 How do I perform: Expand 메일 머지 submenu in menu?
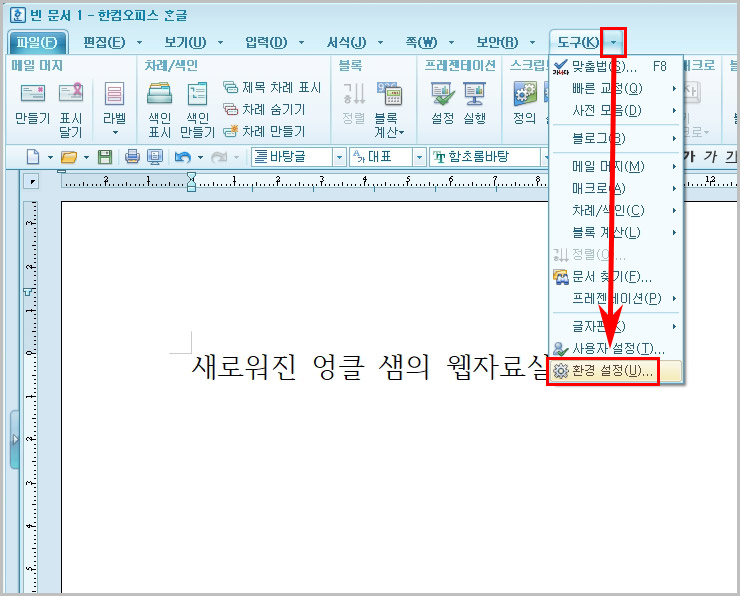pos(616,166)
